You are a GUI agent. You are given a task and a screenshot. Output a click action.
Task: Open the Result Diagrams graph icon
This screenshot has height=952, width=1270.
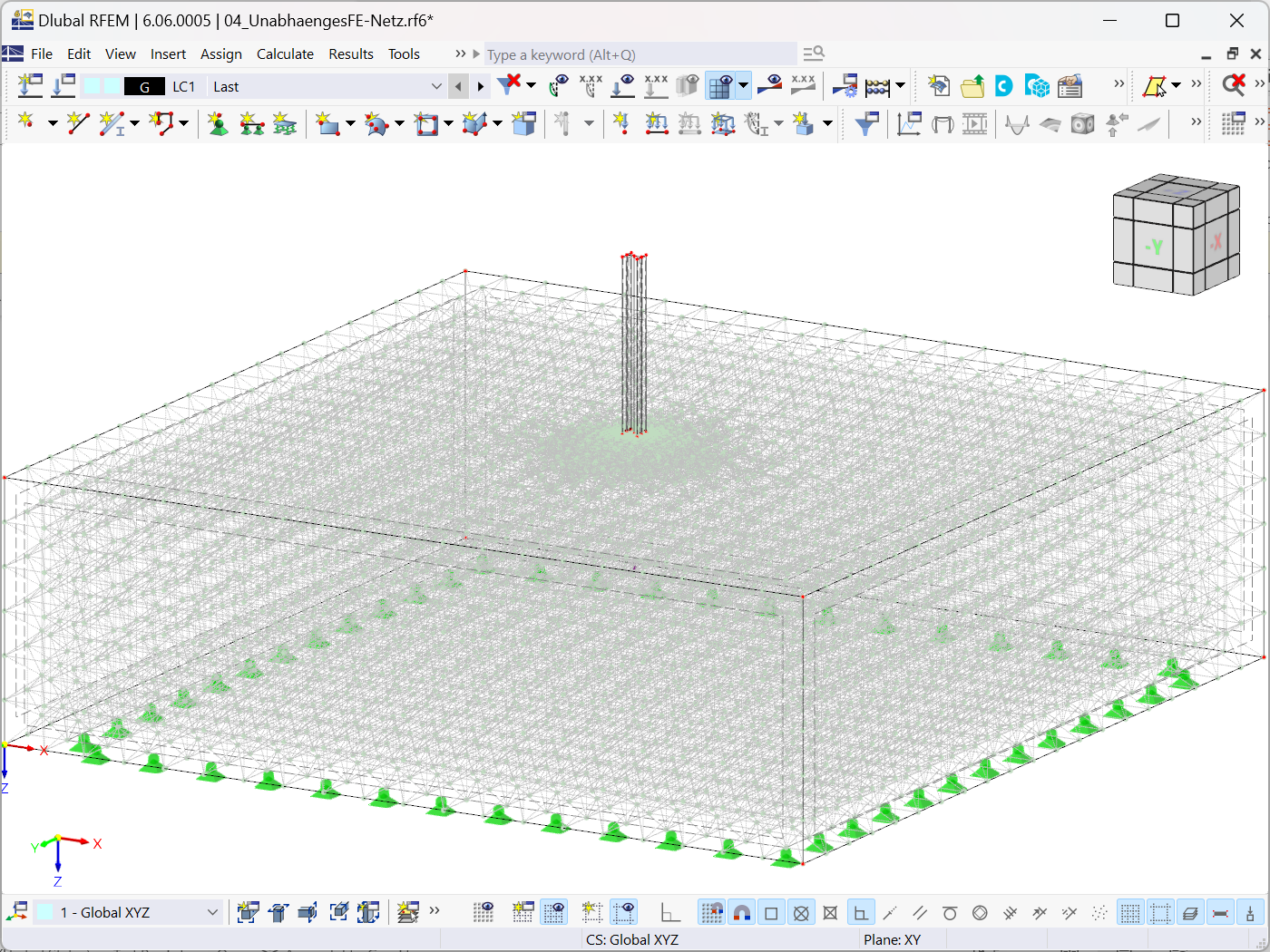click(x=909, y=122)
